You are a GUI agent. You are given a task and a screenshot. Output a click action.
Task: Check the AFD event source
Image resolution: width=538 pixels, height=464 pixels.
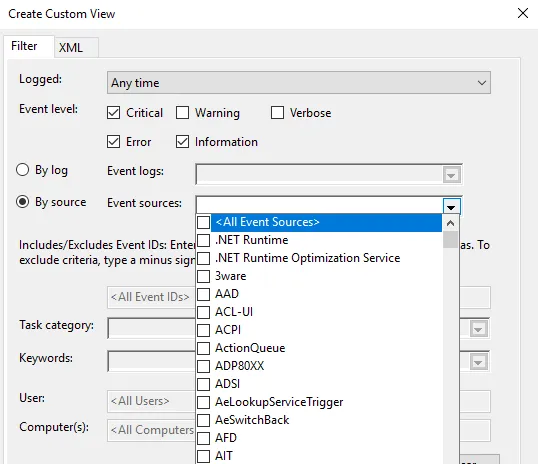pos(203,438)
